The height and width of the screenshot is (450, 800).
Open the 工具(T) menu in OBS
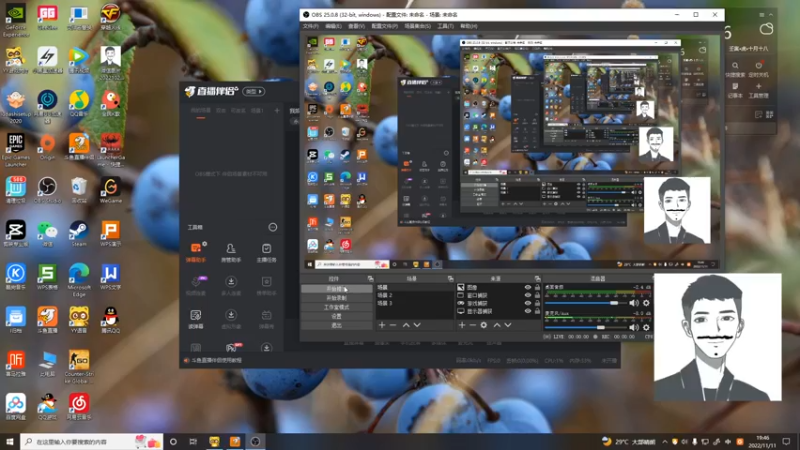tap(445, 26)
